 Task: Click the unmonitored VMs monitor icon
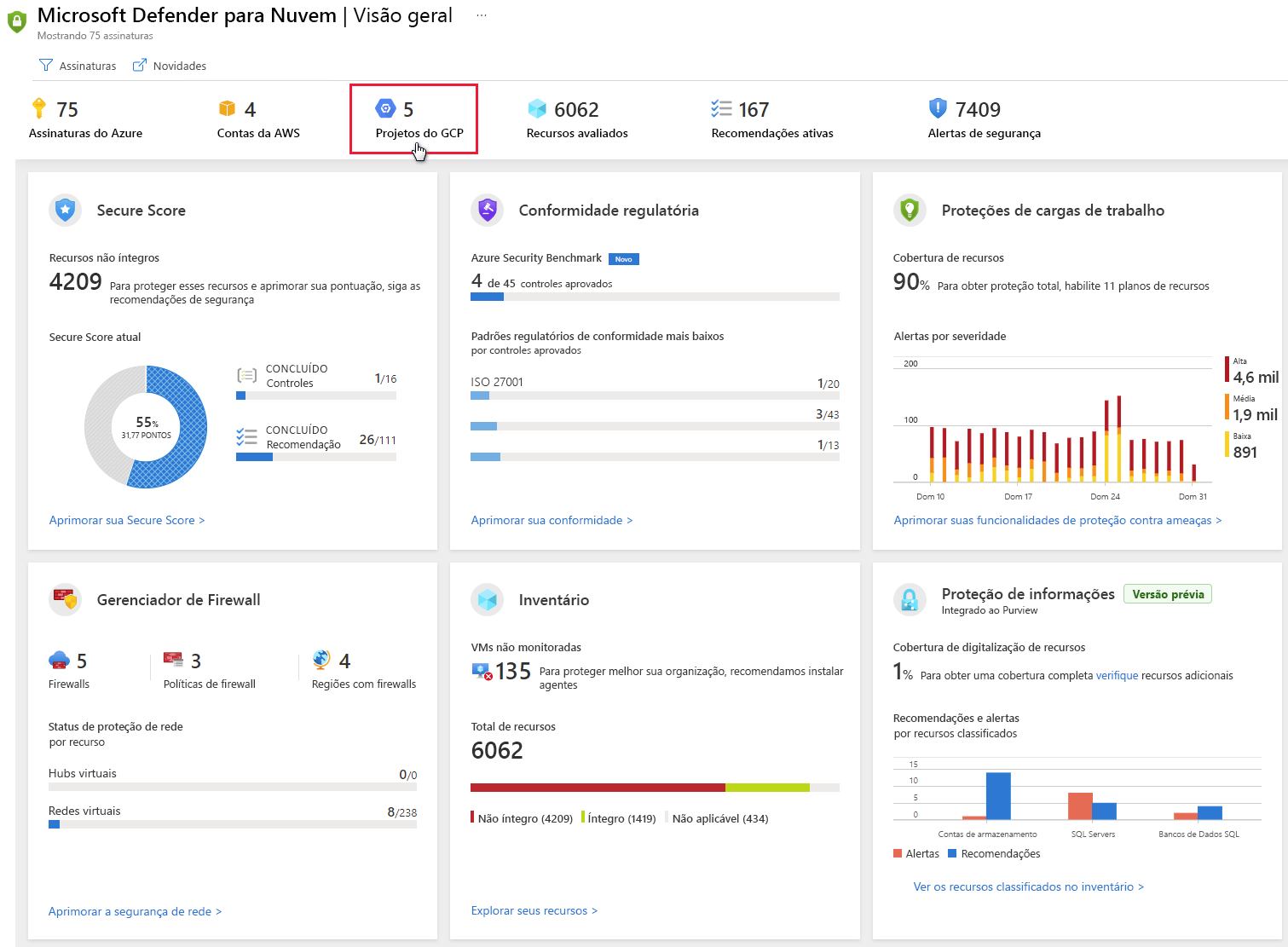tap(482, 672)
